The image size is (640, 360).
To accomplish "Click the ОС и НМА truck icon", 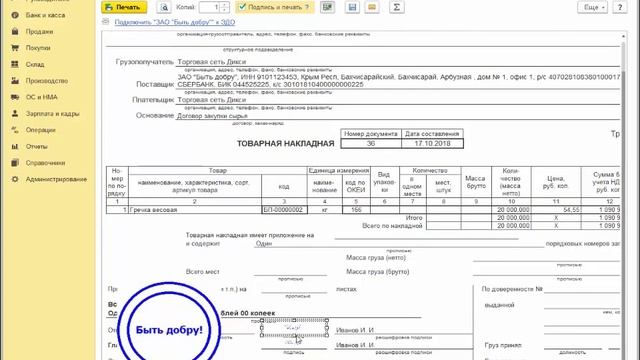I will 15,97.
